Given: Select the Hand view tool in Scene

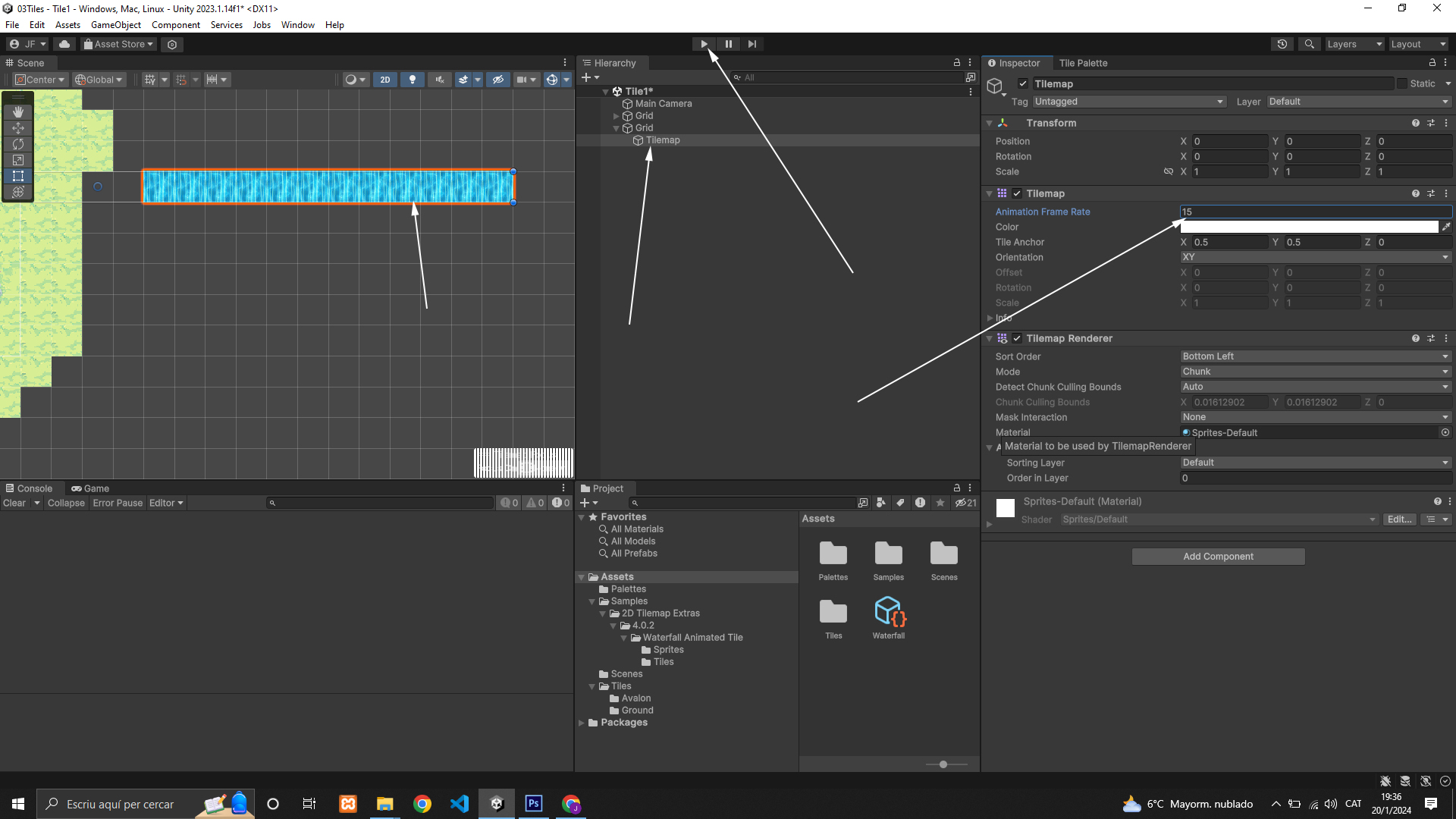Looking at the screenshot, I should 18,112.
